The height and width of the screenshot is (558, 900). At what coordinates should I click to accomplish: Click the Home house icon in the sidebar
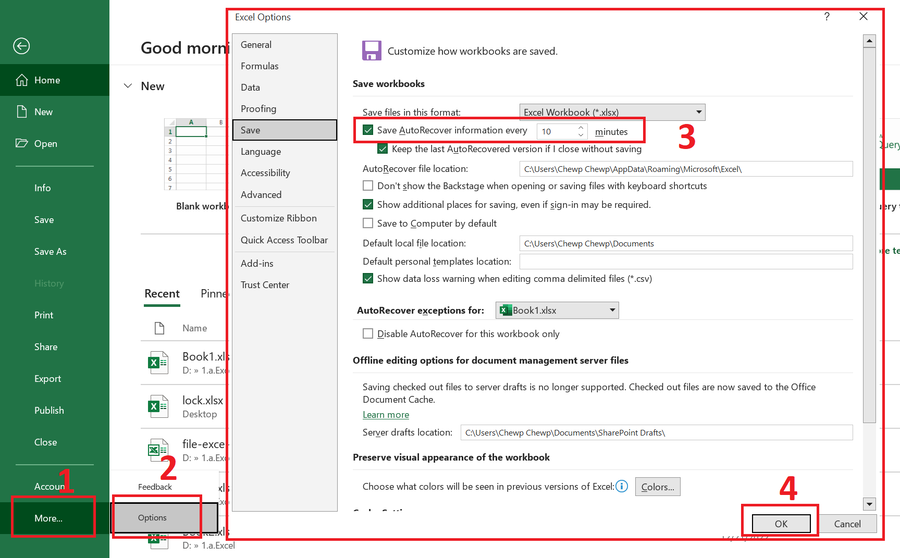[x=22, y=80]
